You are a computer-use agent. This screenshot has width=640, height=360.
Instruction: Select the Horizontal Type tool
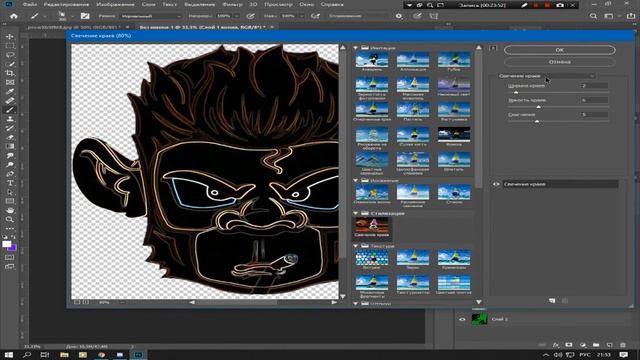tap(10, 183)
